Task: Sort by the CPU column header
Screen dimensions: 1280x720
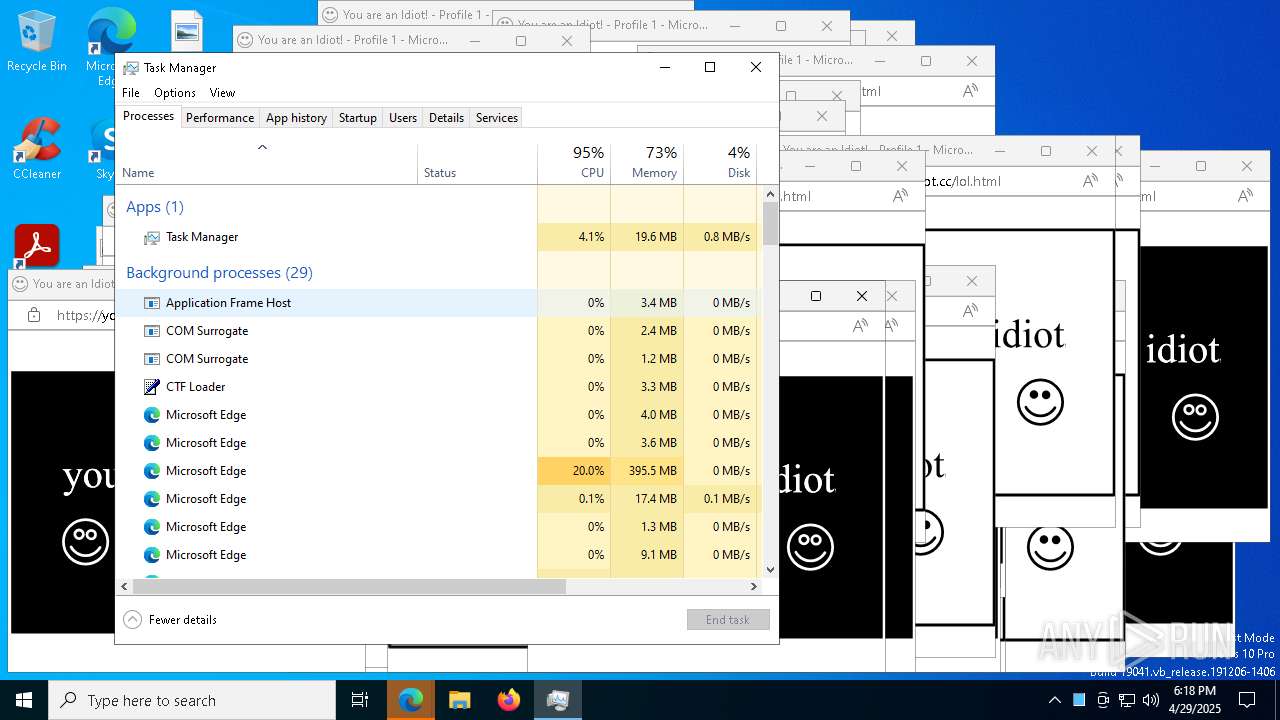Action: (574, 162)
